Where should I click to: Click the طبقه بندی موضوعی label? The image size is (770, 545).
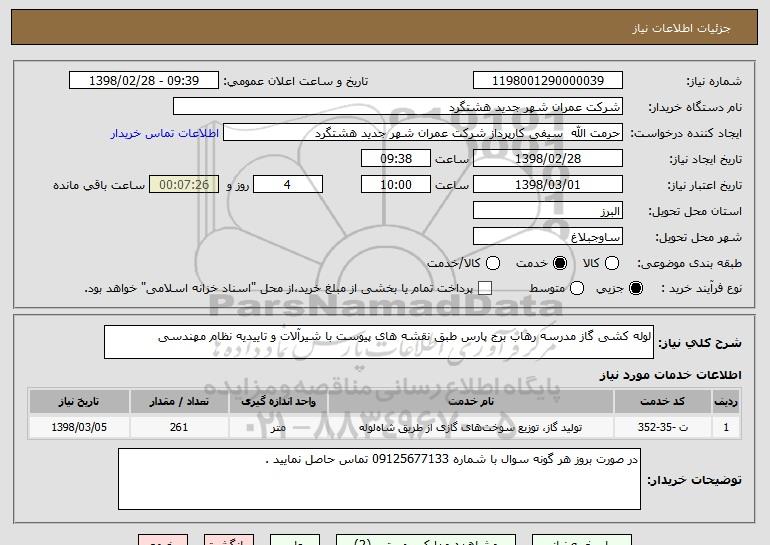click(x=689, y=264)
